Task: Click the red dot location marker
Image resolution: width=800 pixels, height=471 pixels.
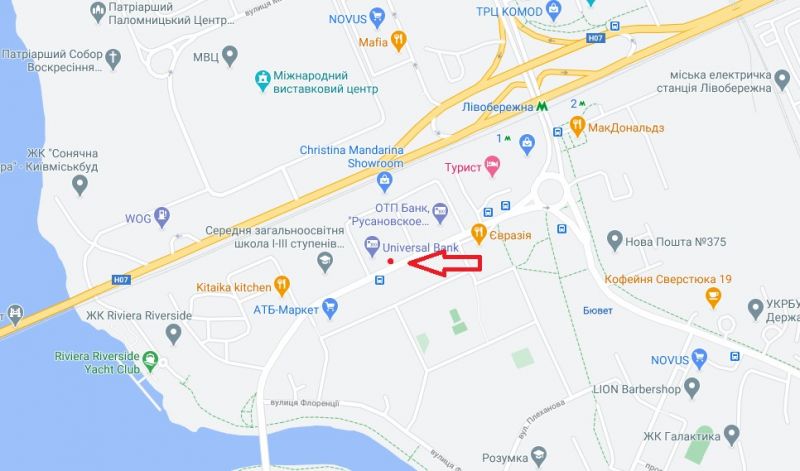Action: (390, 261)
